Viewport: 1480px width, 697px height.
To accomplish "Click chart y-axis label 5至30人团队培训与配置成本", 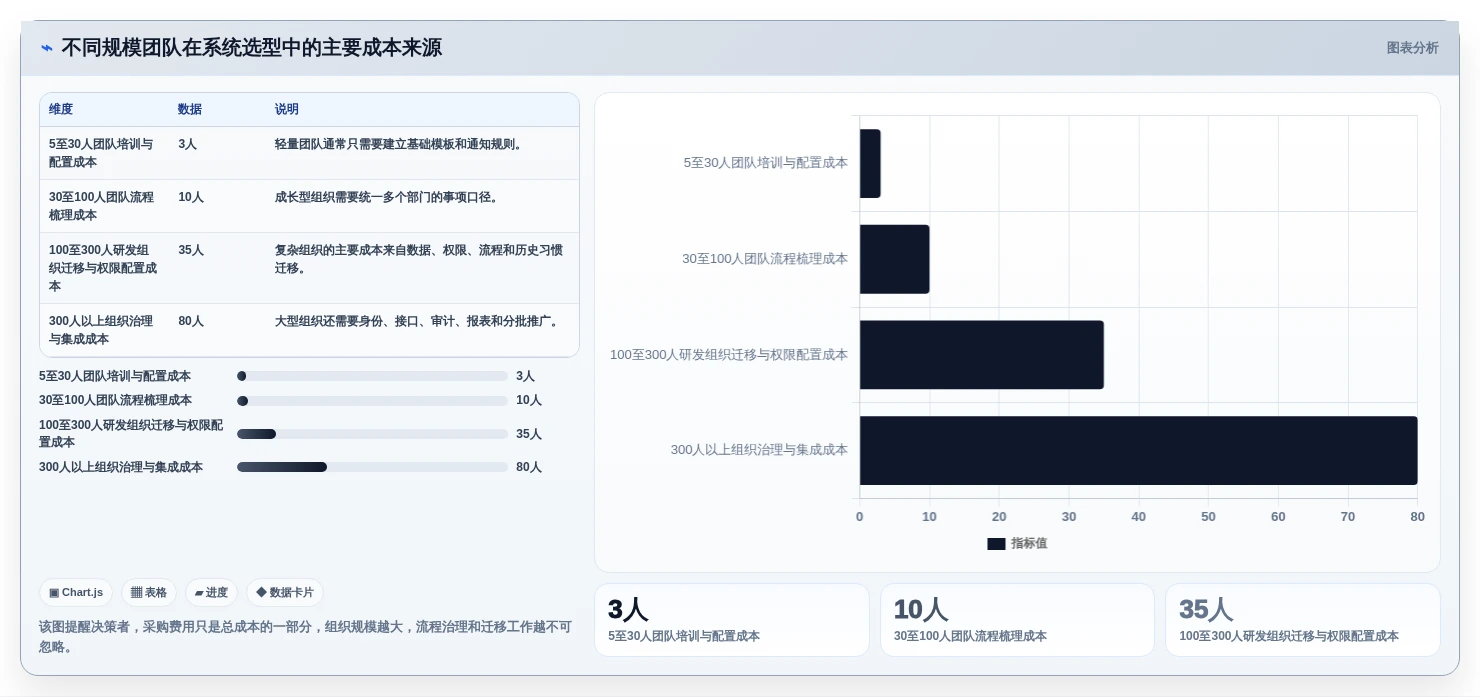I will coord(766,163).
